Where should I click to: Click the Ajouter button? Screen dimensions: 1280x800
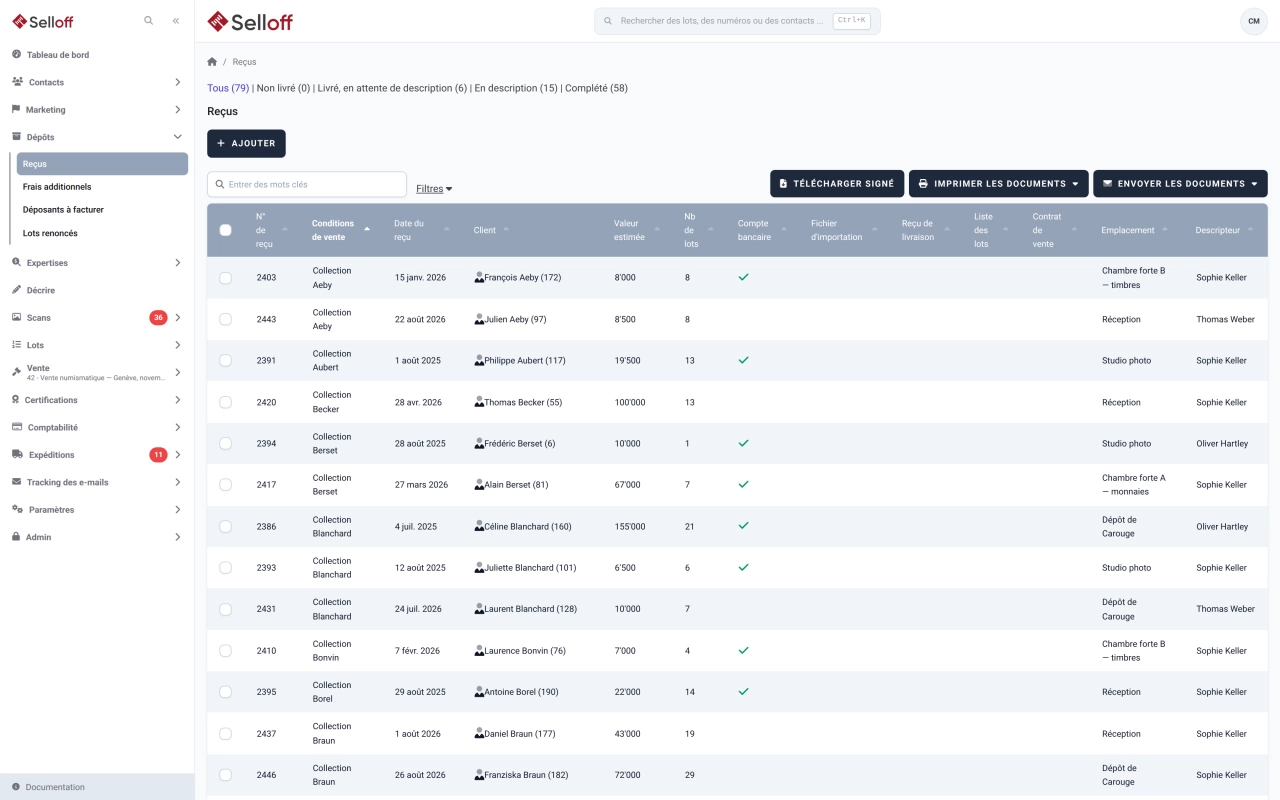246,143
